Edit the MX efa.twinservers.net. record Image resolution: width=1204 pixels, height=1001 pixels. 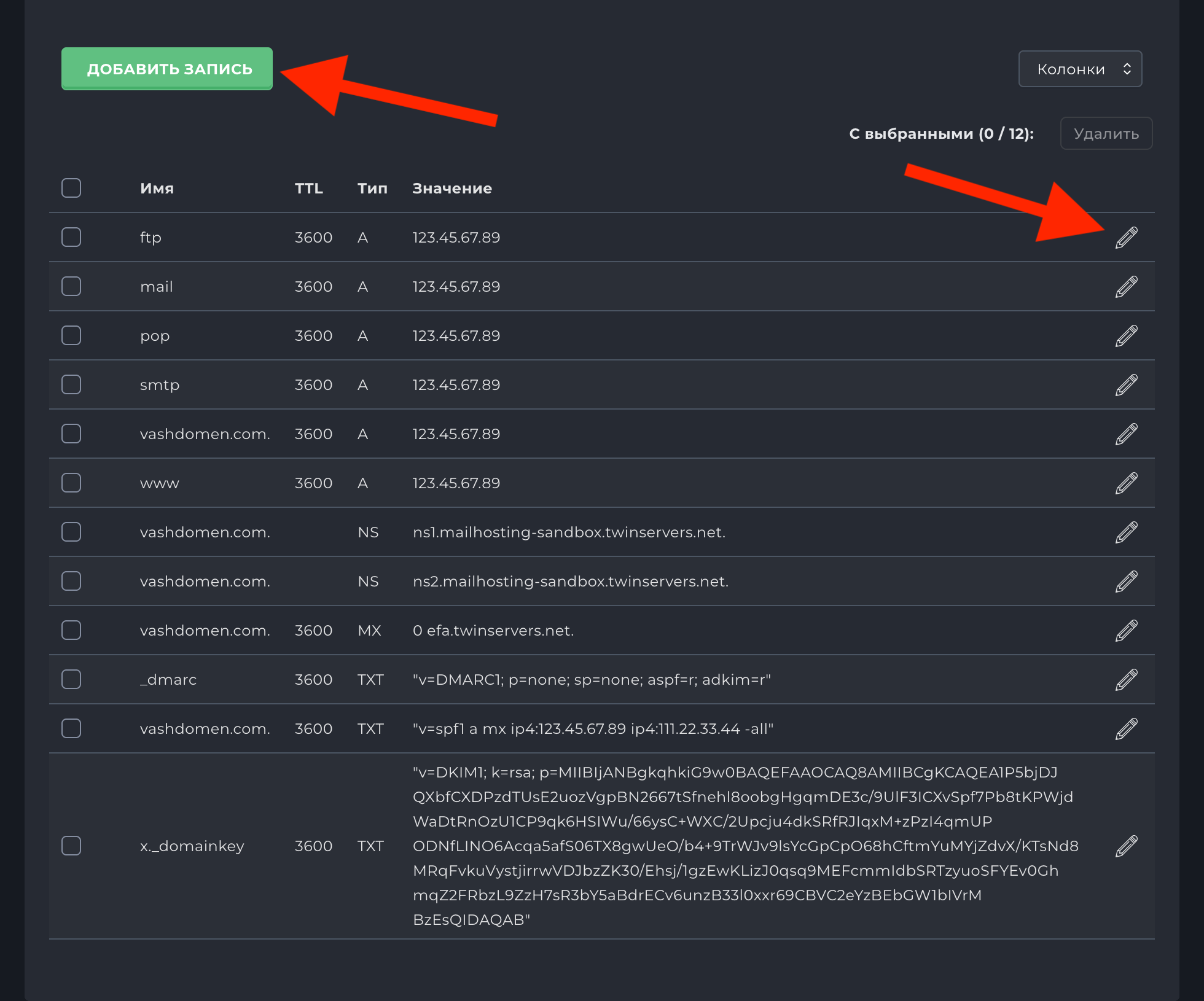pos(1127,631)
